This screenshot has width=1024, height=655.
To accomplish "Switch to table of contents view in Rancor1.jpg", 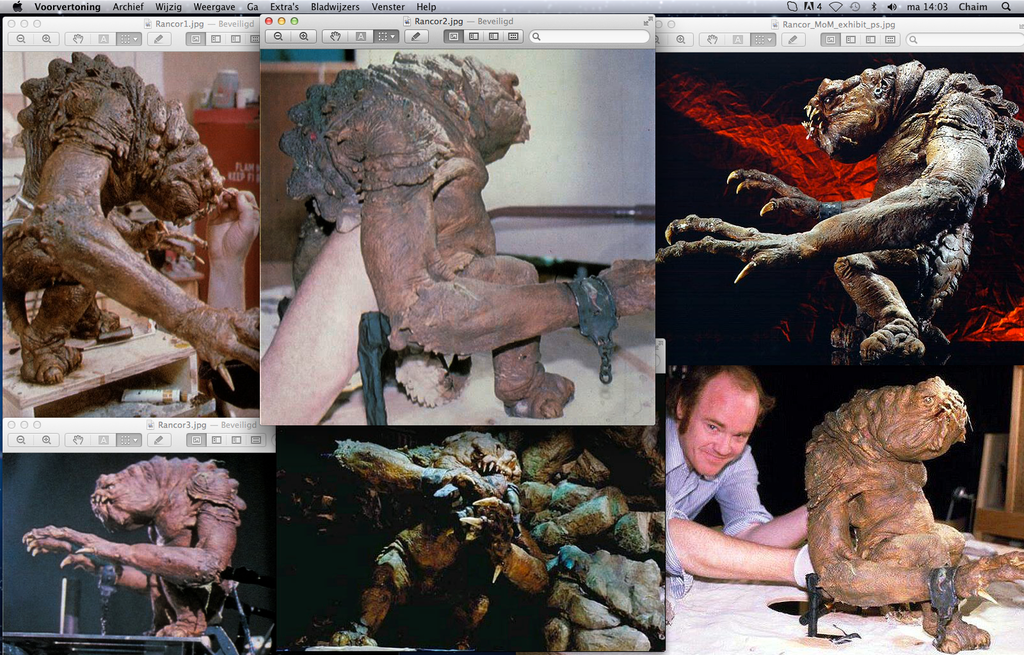I will pyautogui.click(x=236, y=39).
